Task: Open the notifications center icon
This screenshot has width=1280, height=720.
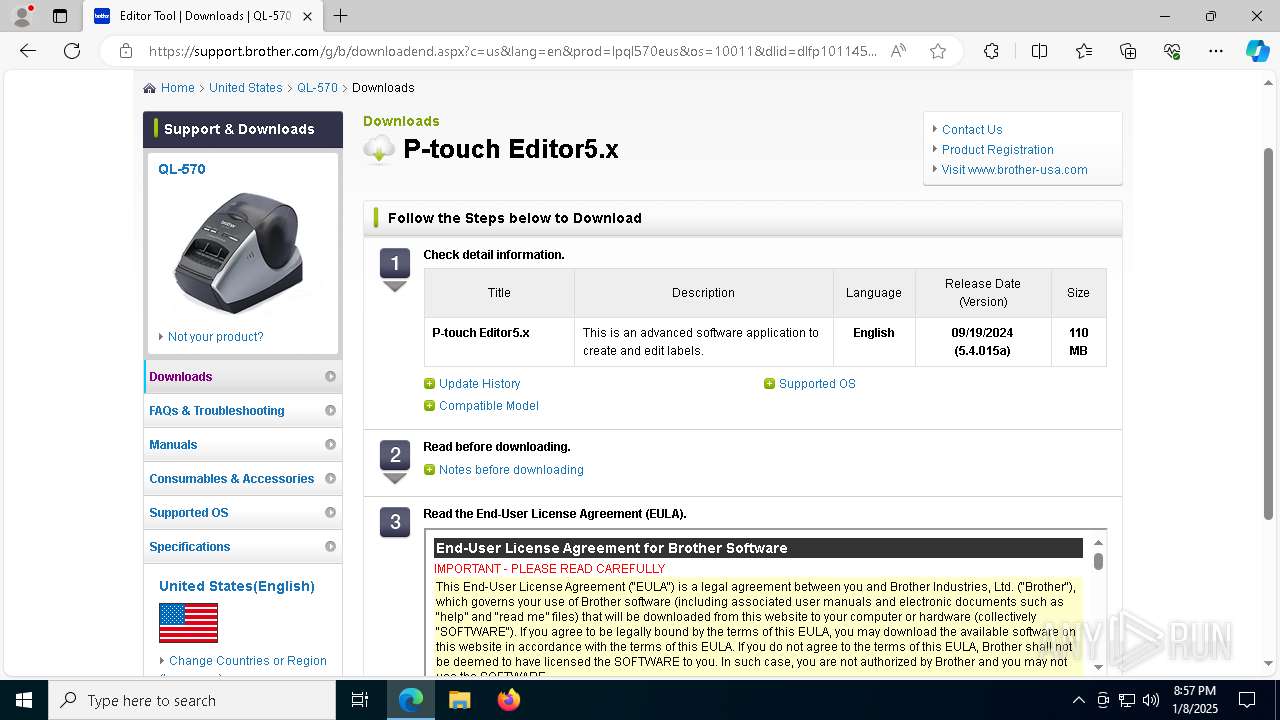Action: [x=1247, y=700]
